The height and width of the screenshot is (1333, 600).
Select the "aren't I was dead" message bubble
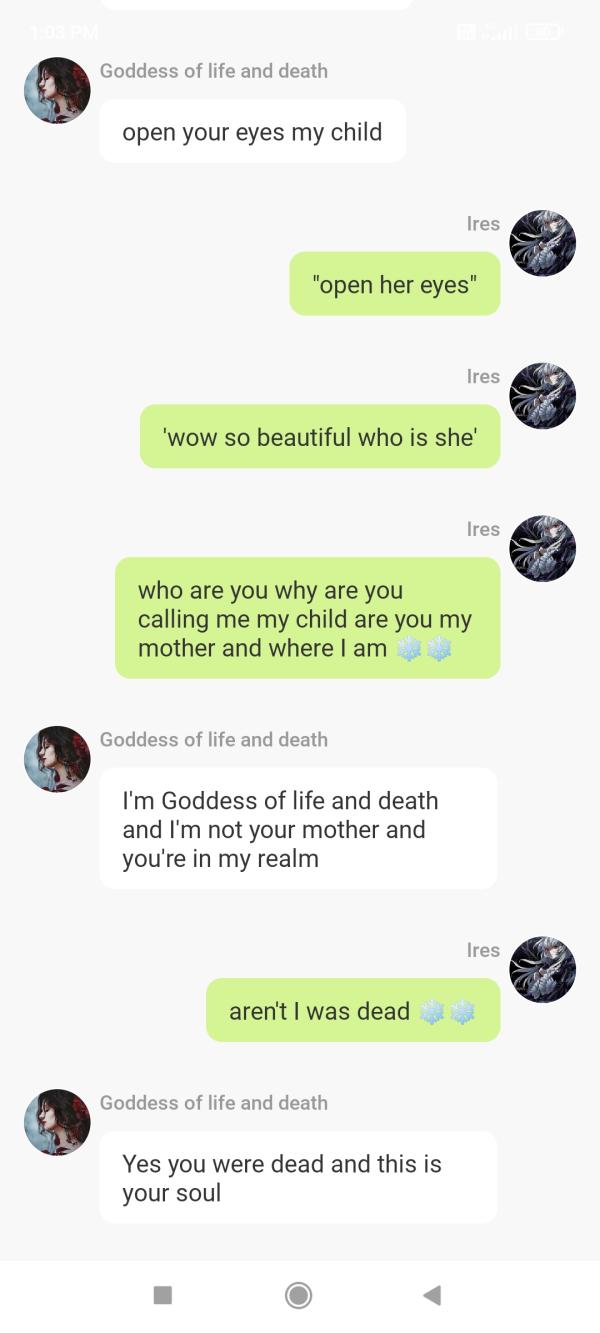353,1010
